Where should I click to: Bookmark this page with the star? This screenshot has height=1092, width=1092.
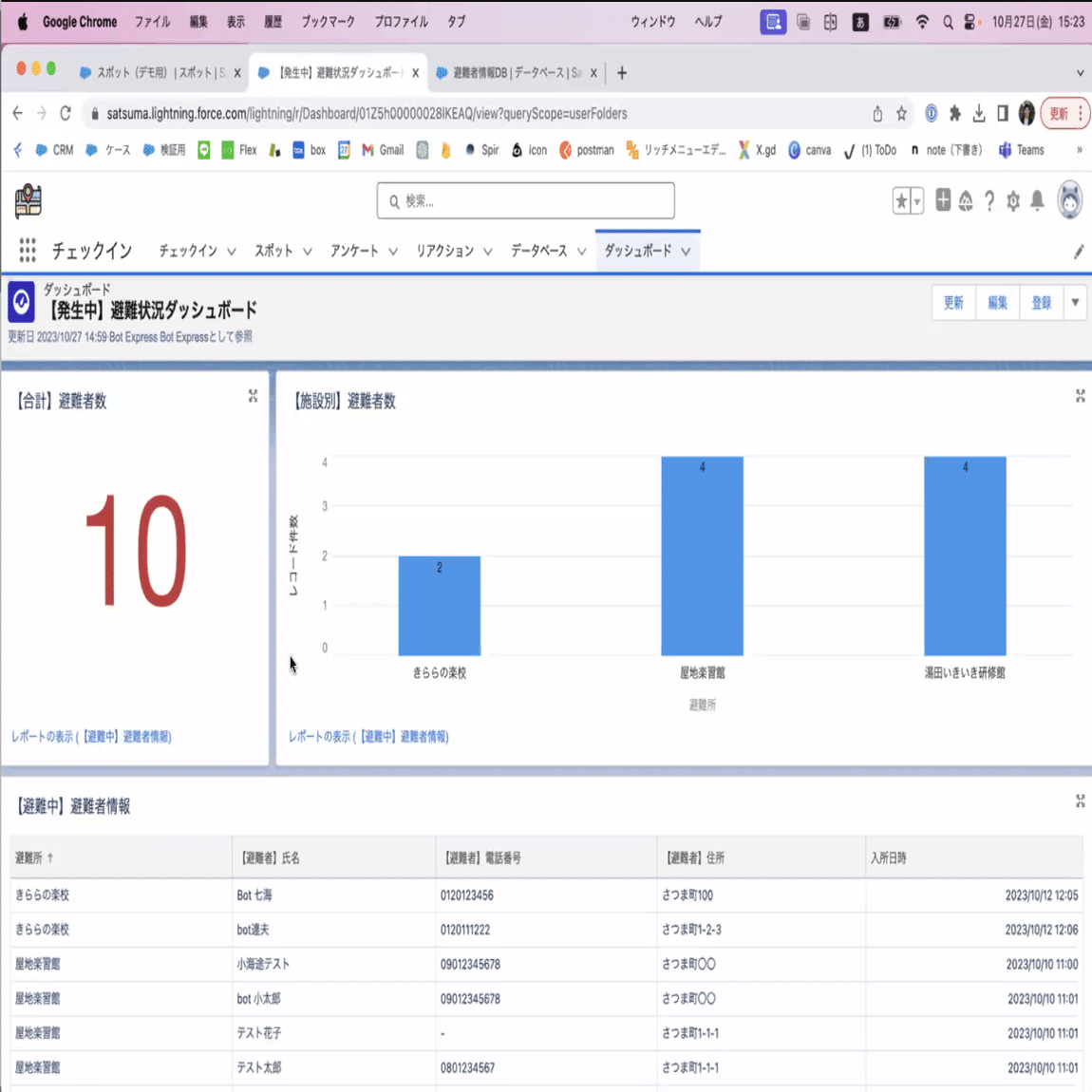[x=901, y=114]
